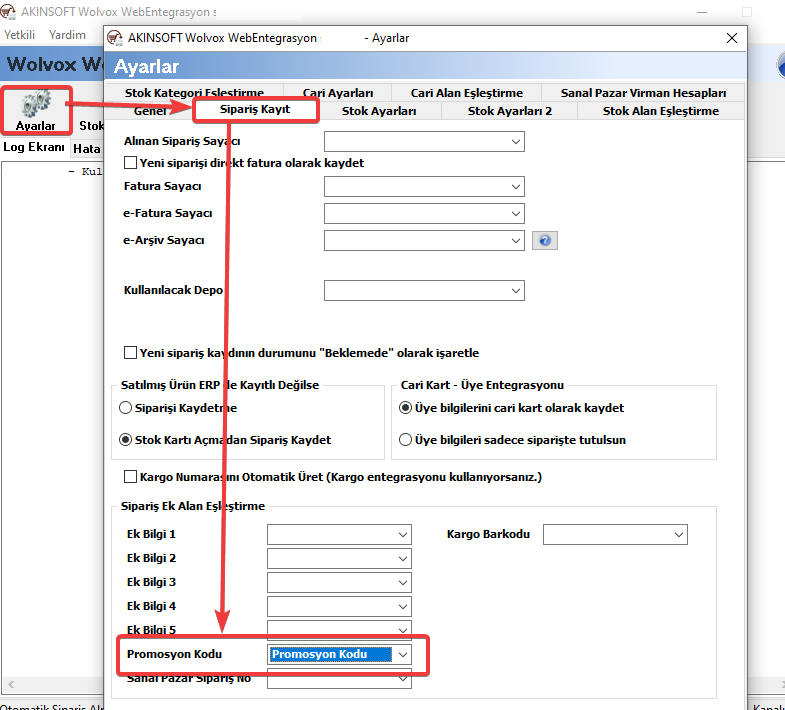
Task: Open the Sanal Pazar Virman Hesapları tab
Action: coord(643,93)
